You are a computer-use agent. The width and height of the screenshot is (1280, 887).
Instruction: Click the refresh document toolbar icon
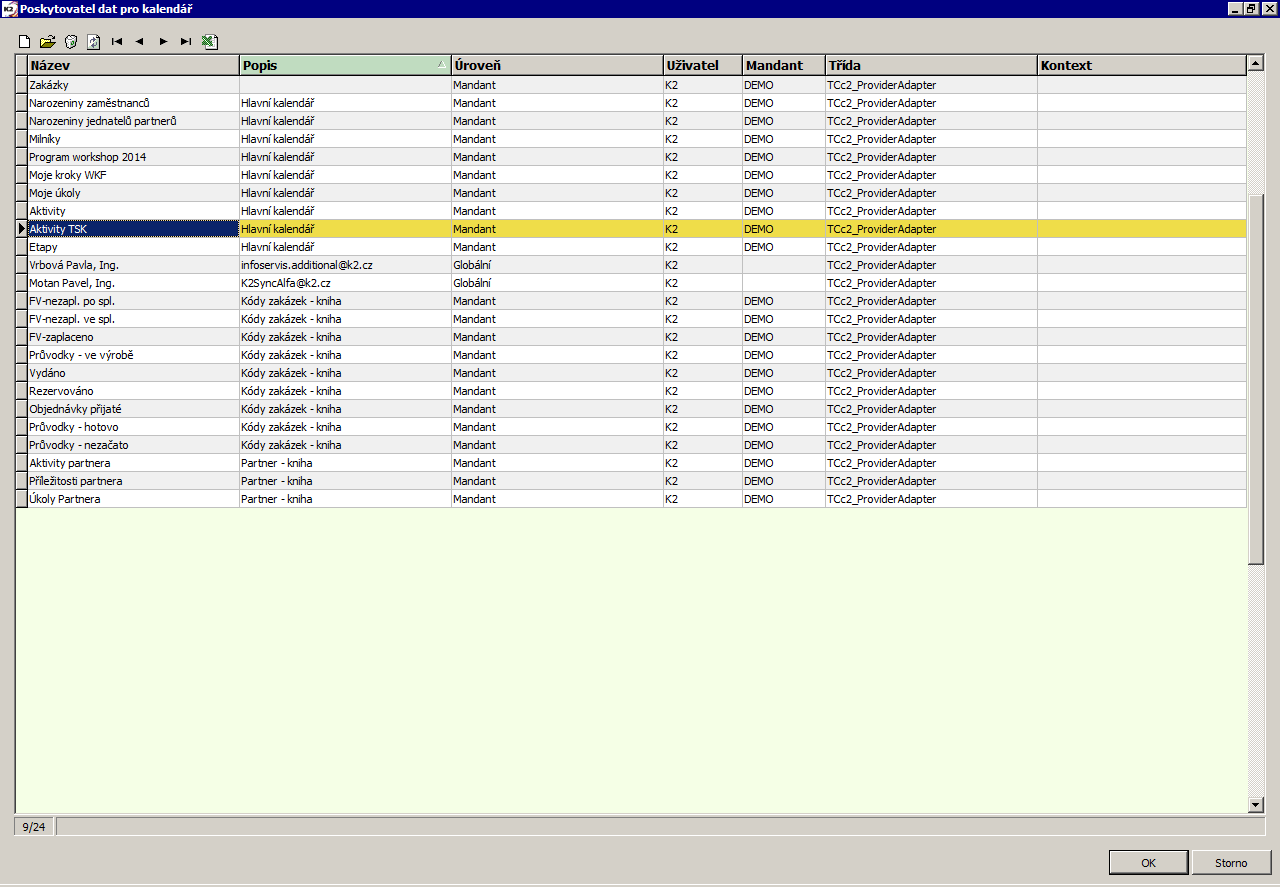tap(94, 42)
